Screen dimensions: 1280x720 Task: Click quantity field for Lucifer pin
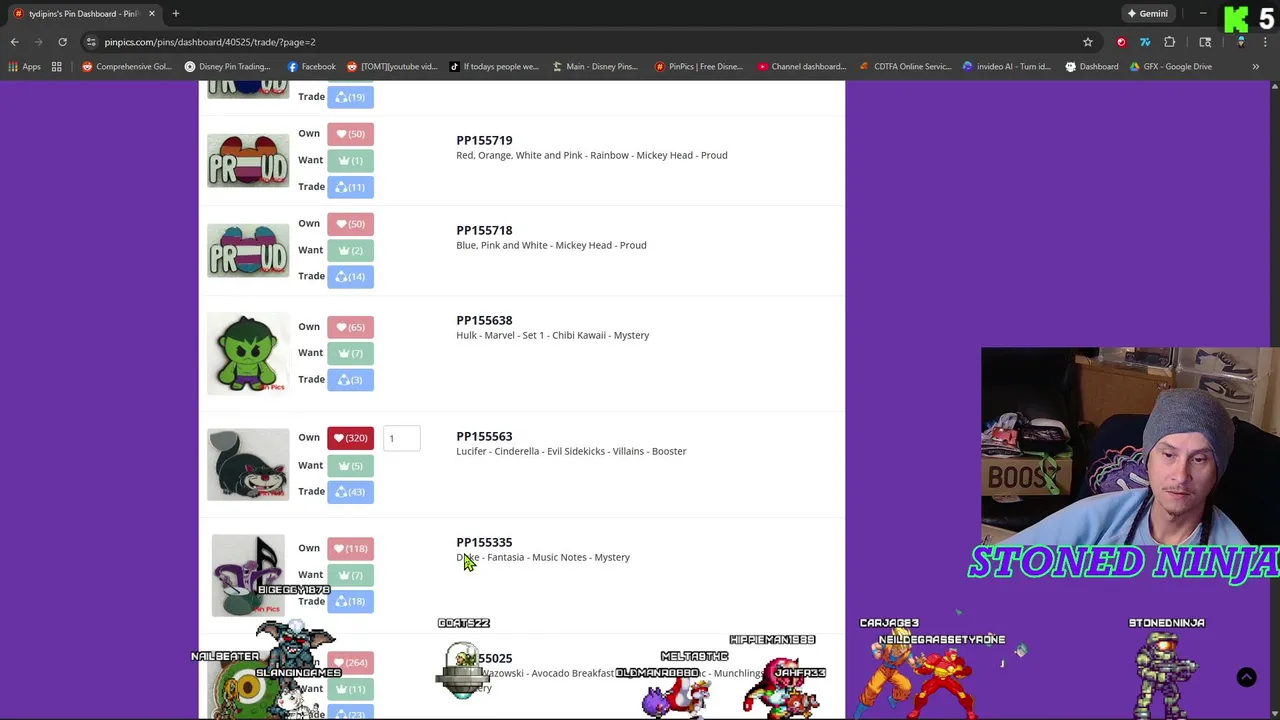pyautogui.click(x=402, y=438)
